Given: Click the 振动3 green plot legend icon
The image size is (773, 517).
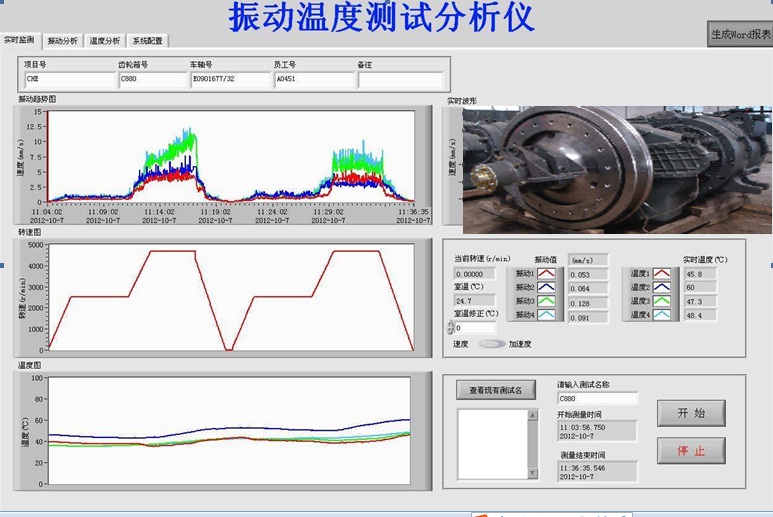Looking at the screenshot, I should pyautogui.click(x=548, y=302).
